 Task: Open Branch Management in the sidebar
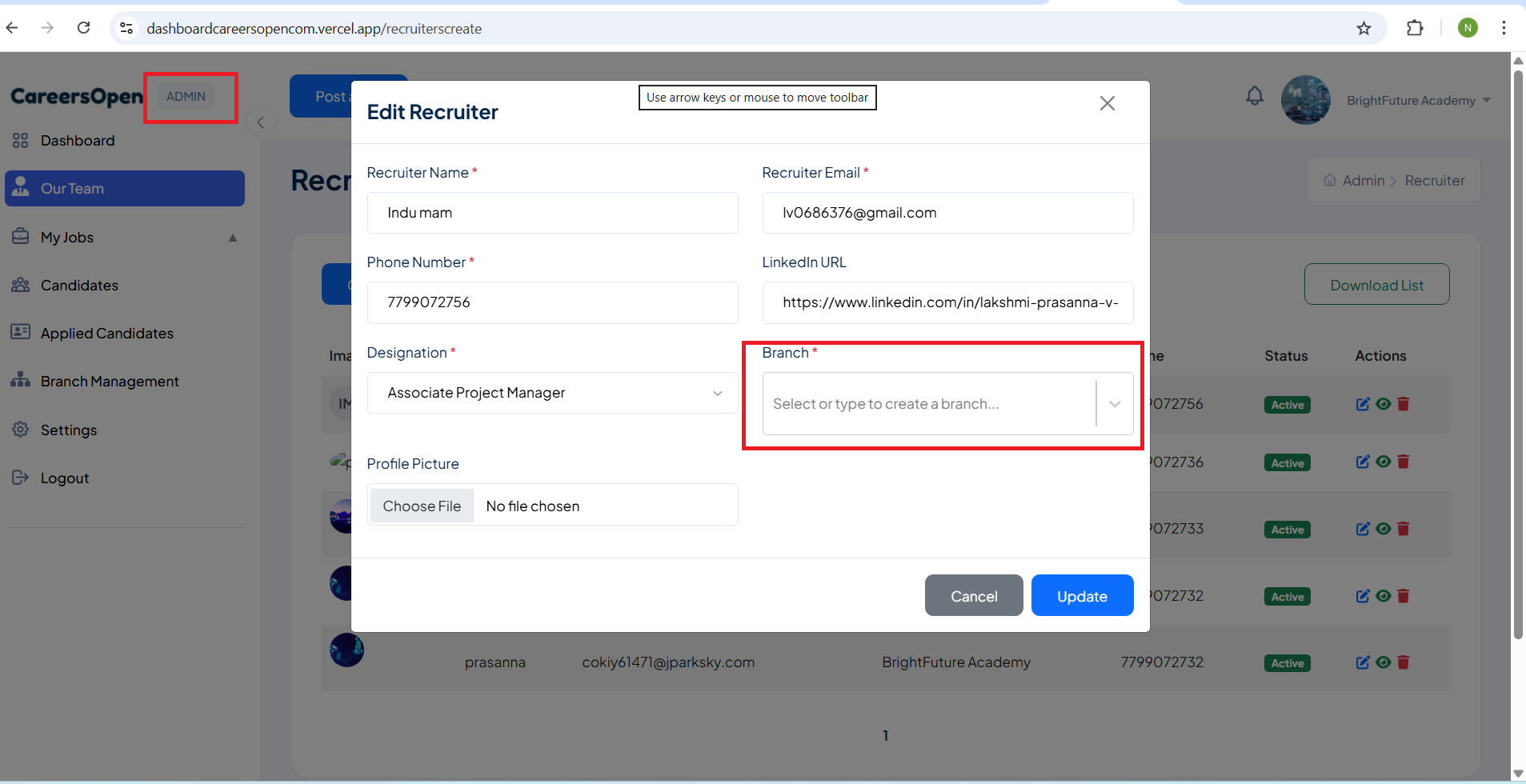click(x=110, y=382)
